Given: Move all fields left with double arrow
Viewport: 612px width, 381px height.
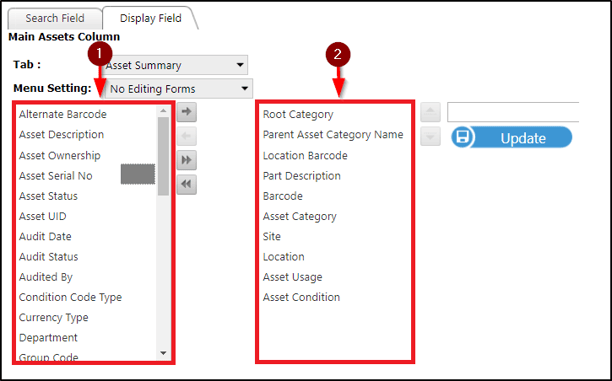Looking at the screenshot, I should tap(187, 184).
